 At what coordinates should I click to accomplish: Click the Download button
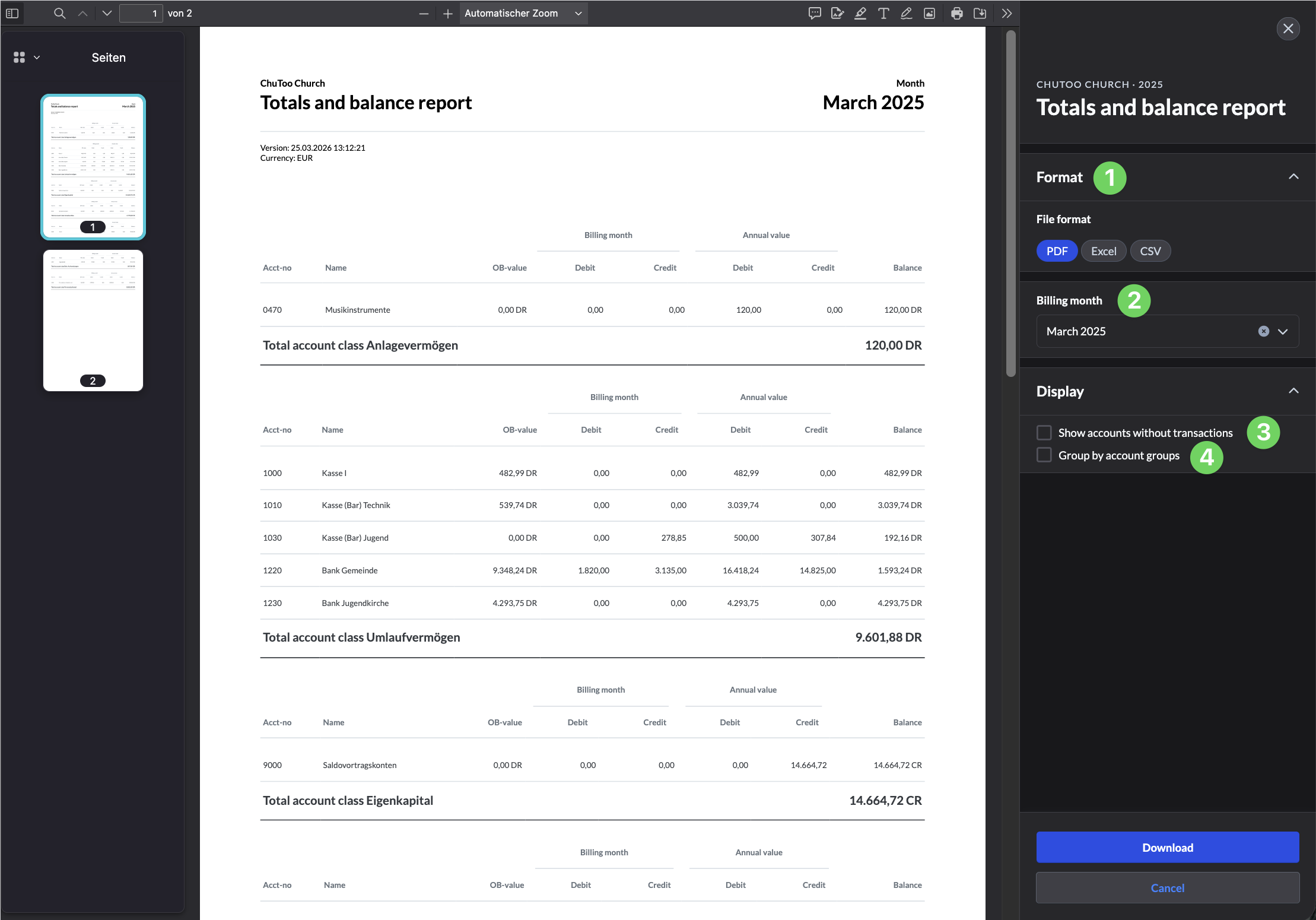click(x=1167, y=848)
